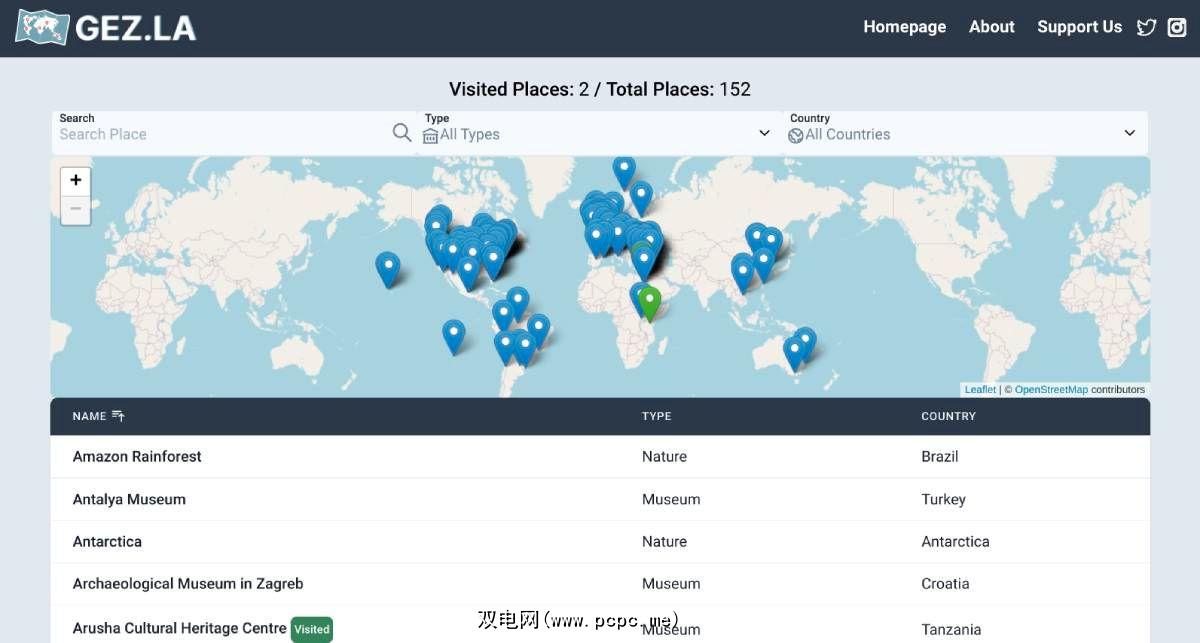The image size is (1200, 643).
Task: Go to Homepage in the navigation
Action: 905,27
